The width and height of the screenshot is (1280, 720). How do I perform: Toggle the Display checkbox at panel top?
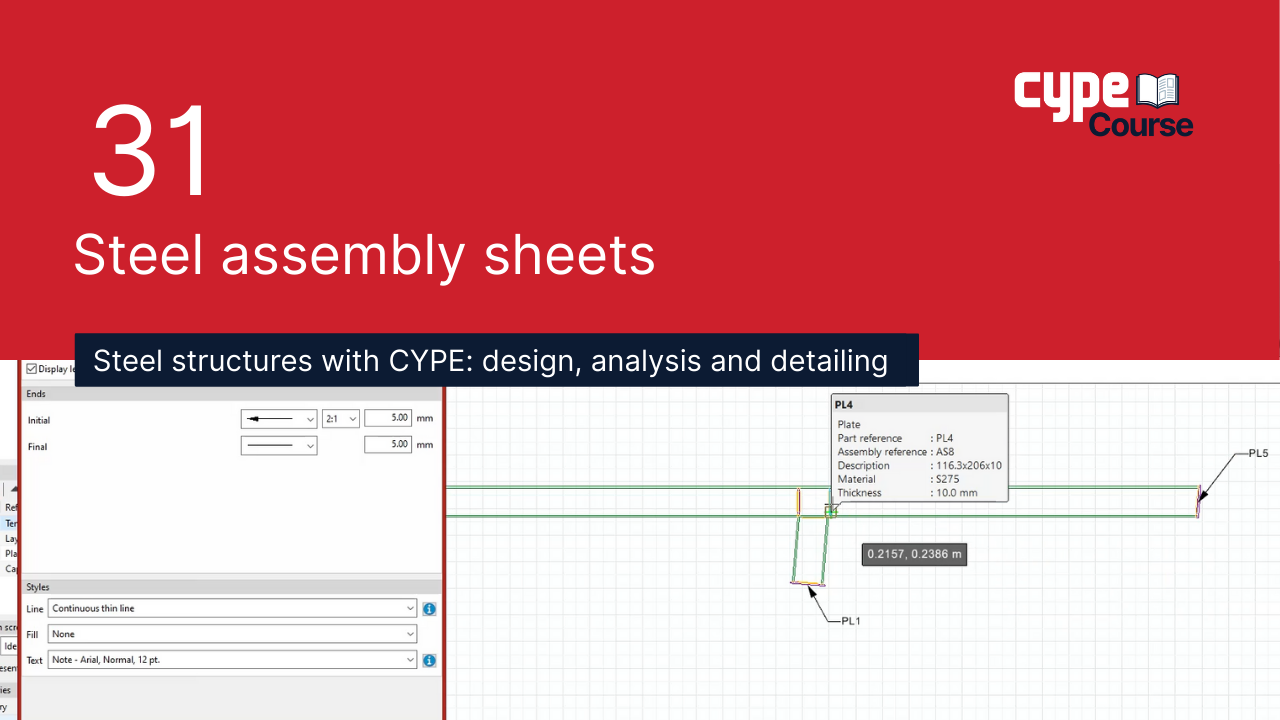pos(31,368)
